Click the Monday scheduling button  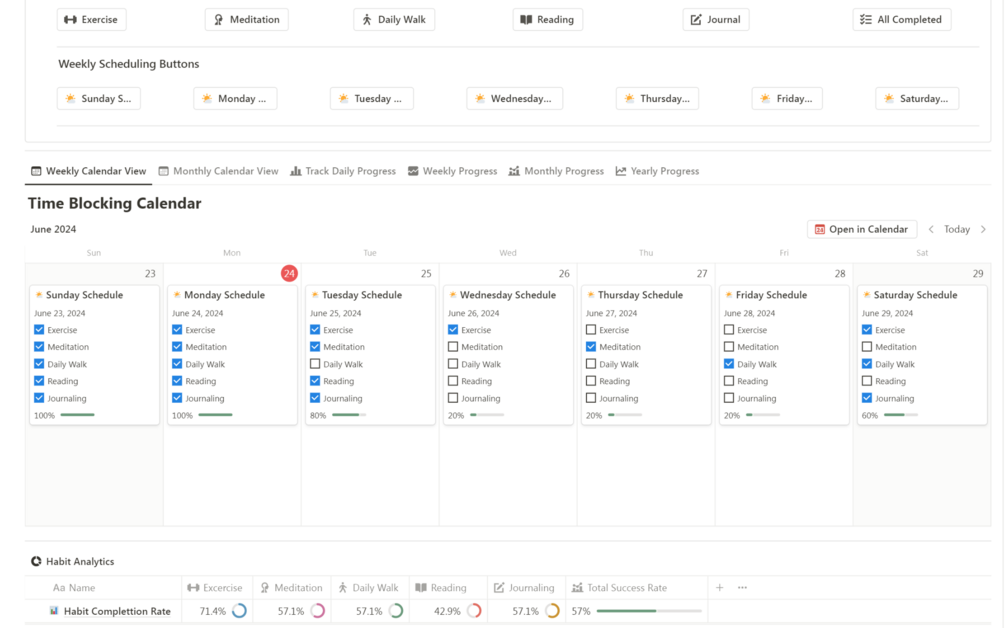[235, 99]
